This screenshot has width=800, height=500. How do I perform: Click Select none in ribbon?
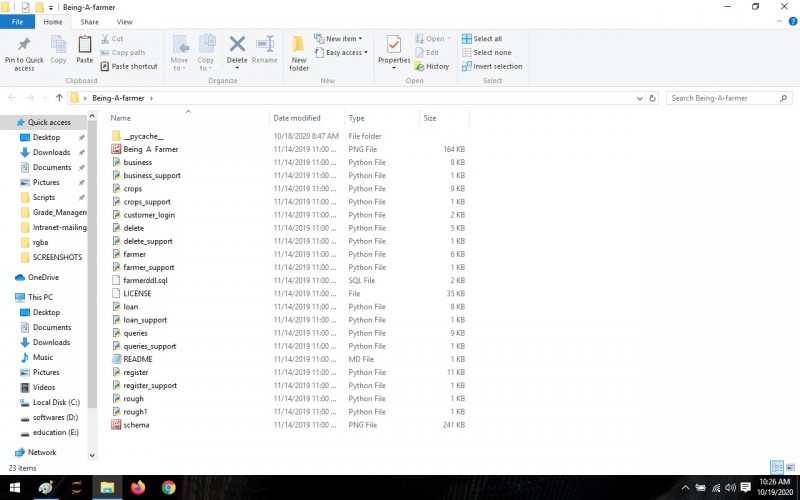click(486, 53)
